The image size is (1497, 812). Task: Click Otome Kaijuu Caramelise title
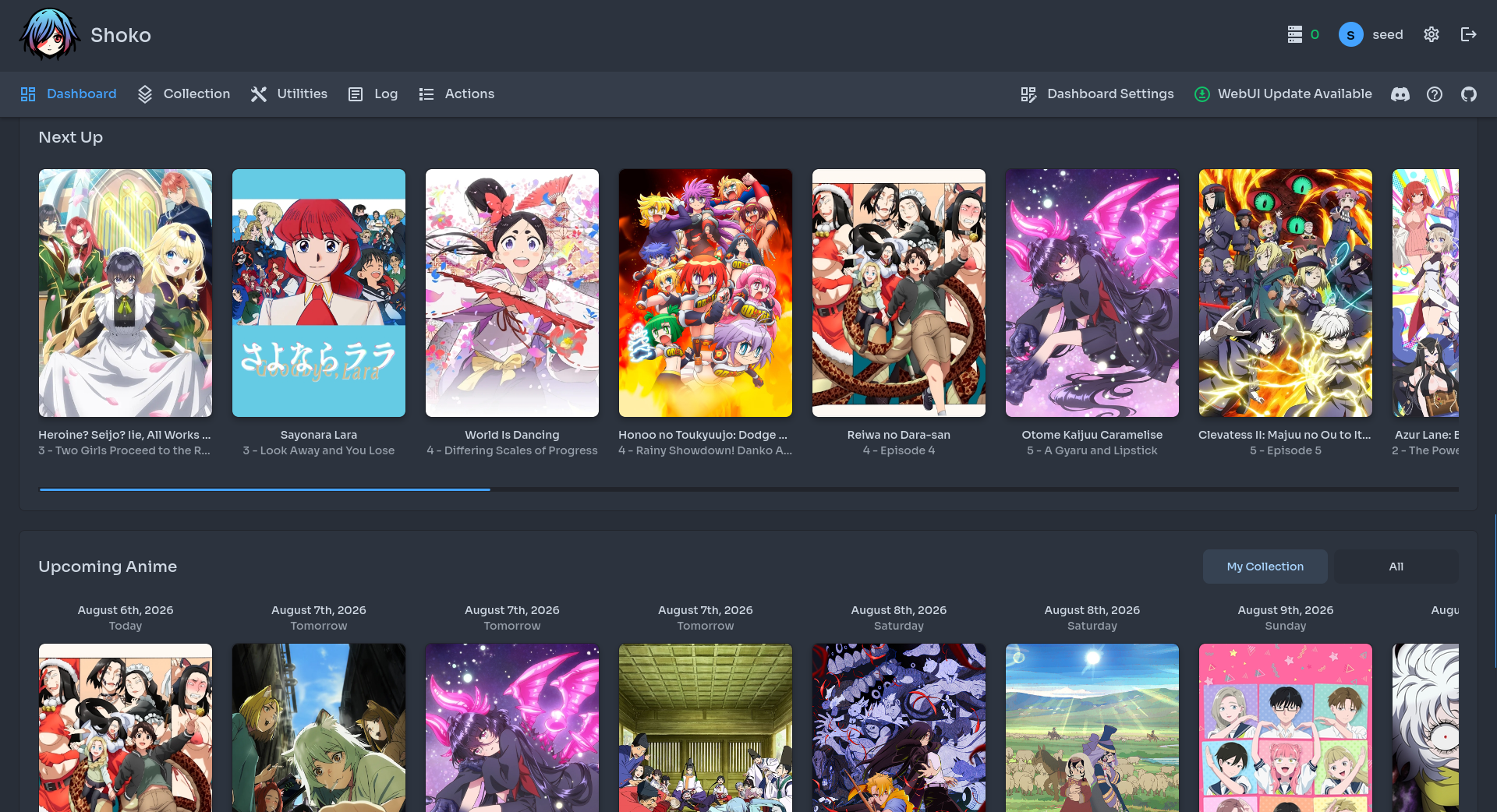click(1092, 435)
